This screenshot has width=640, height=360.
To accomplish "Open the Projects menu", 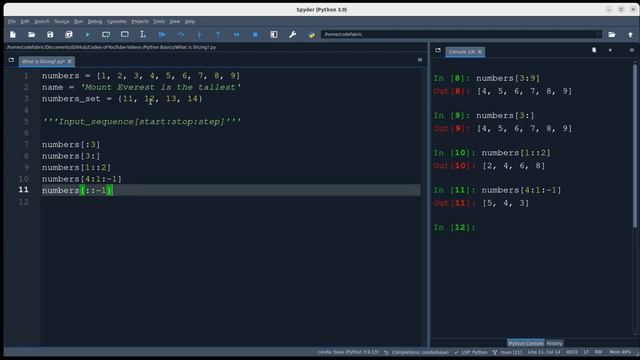I will coord(140,21).
